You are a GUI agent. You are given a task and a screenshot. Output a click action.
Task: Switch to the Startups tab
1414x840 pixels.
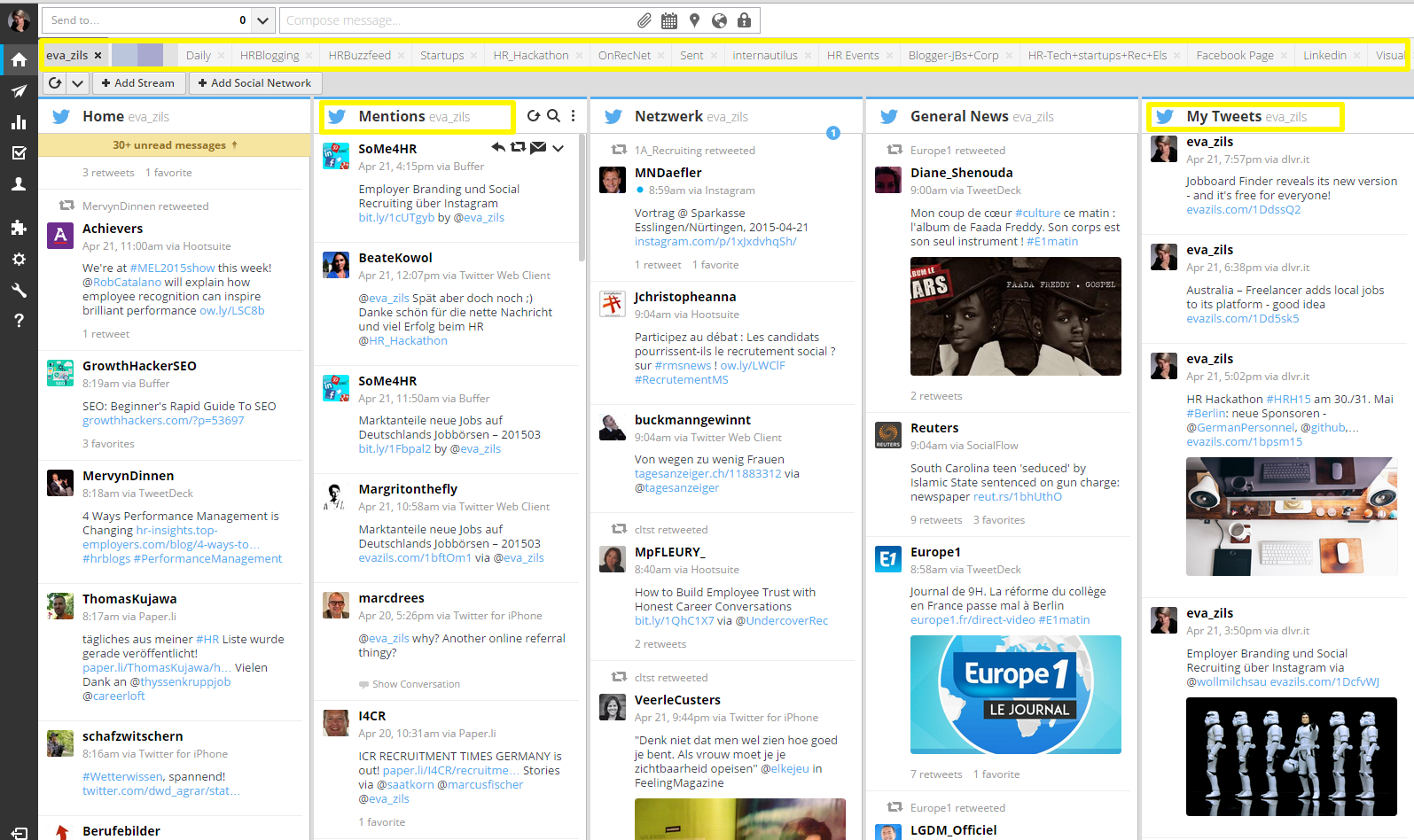click(441, 55)
